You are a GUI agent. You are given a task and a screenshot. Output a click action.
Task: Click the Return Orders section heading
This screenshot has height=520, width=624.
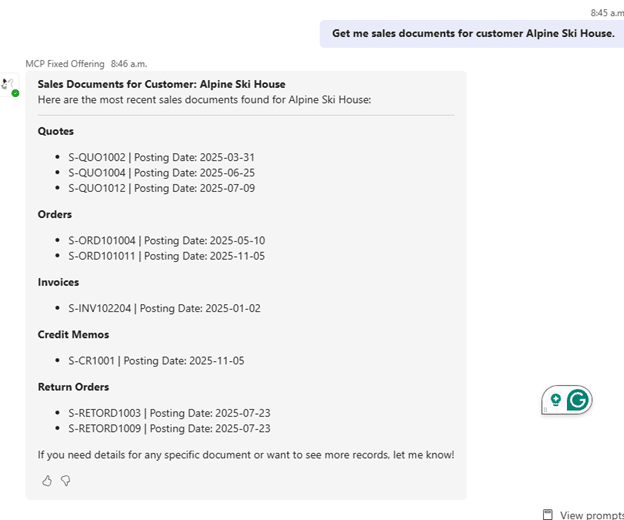pyautogui.click(x=73, y=387)
